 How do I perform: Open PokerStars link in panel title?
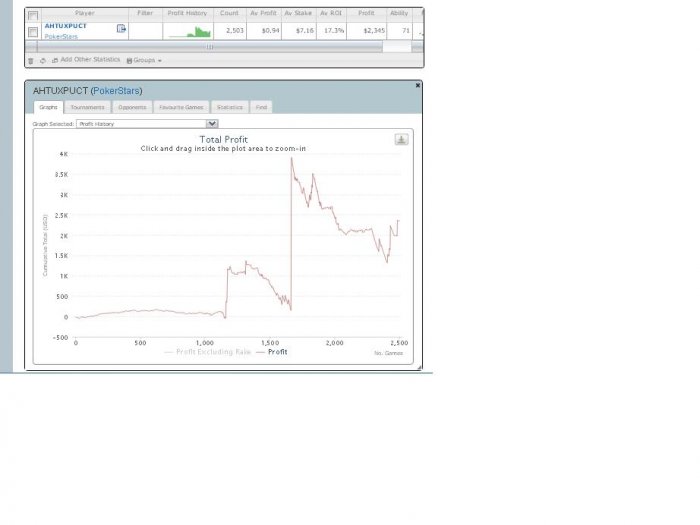click(x=117, y=91)
